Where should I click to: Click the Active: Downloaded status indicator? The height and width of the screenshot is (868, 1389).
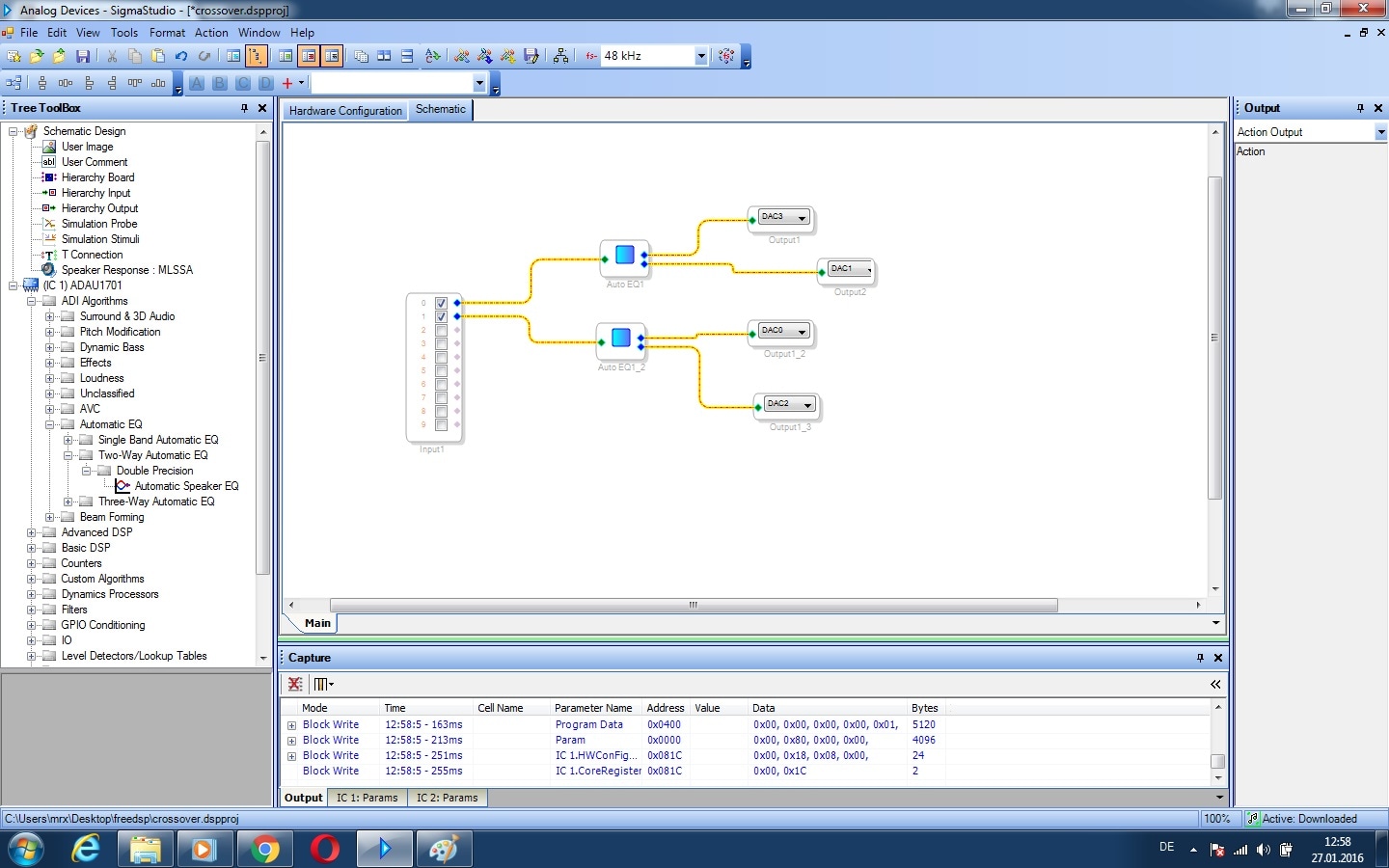coord(1308,819)
